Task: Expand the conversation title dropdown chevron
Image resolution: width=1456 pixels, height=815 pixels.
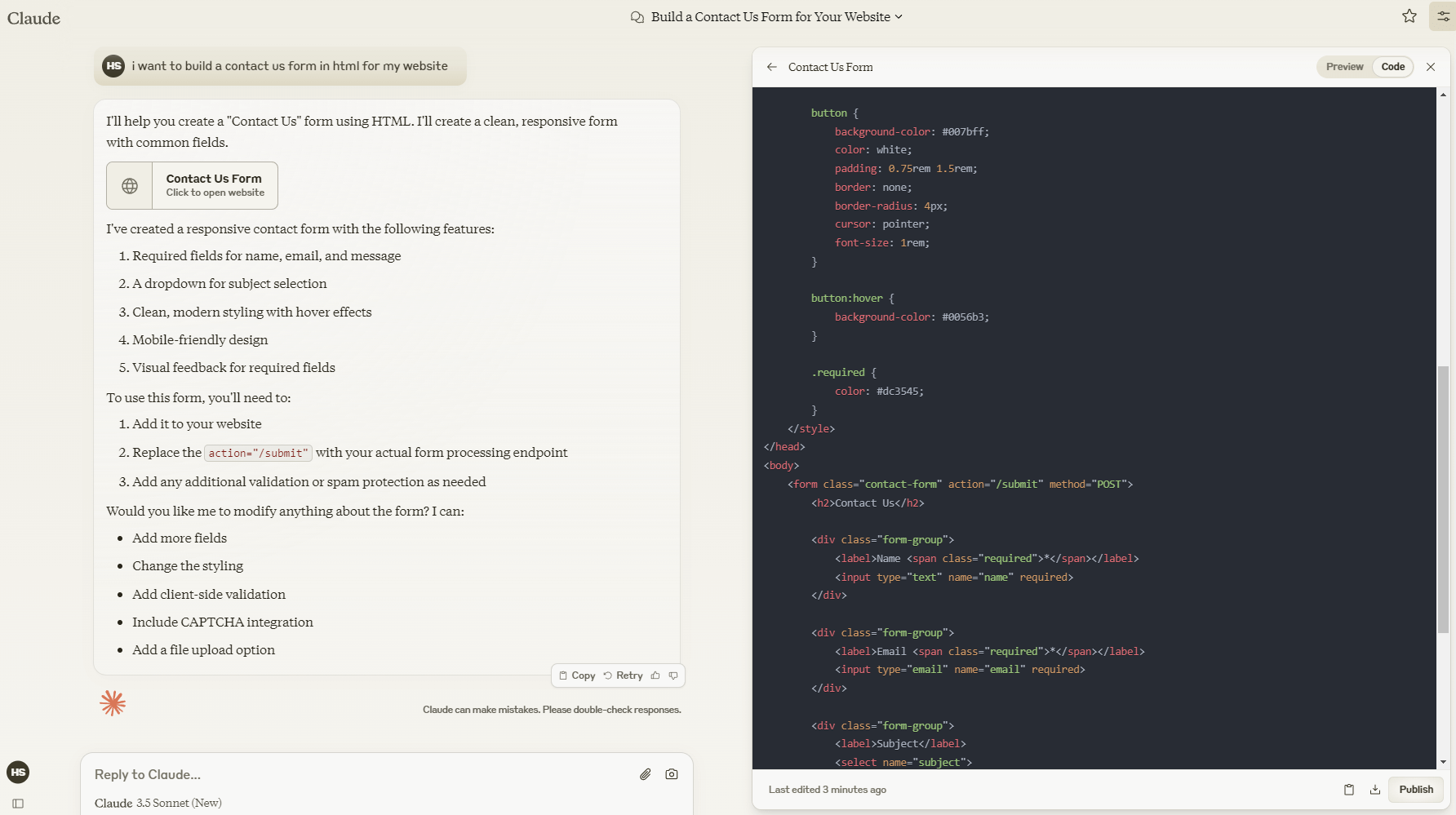Action: pos(899,17)
